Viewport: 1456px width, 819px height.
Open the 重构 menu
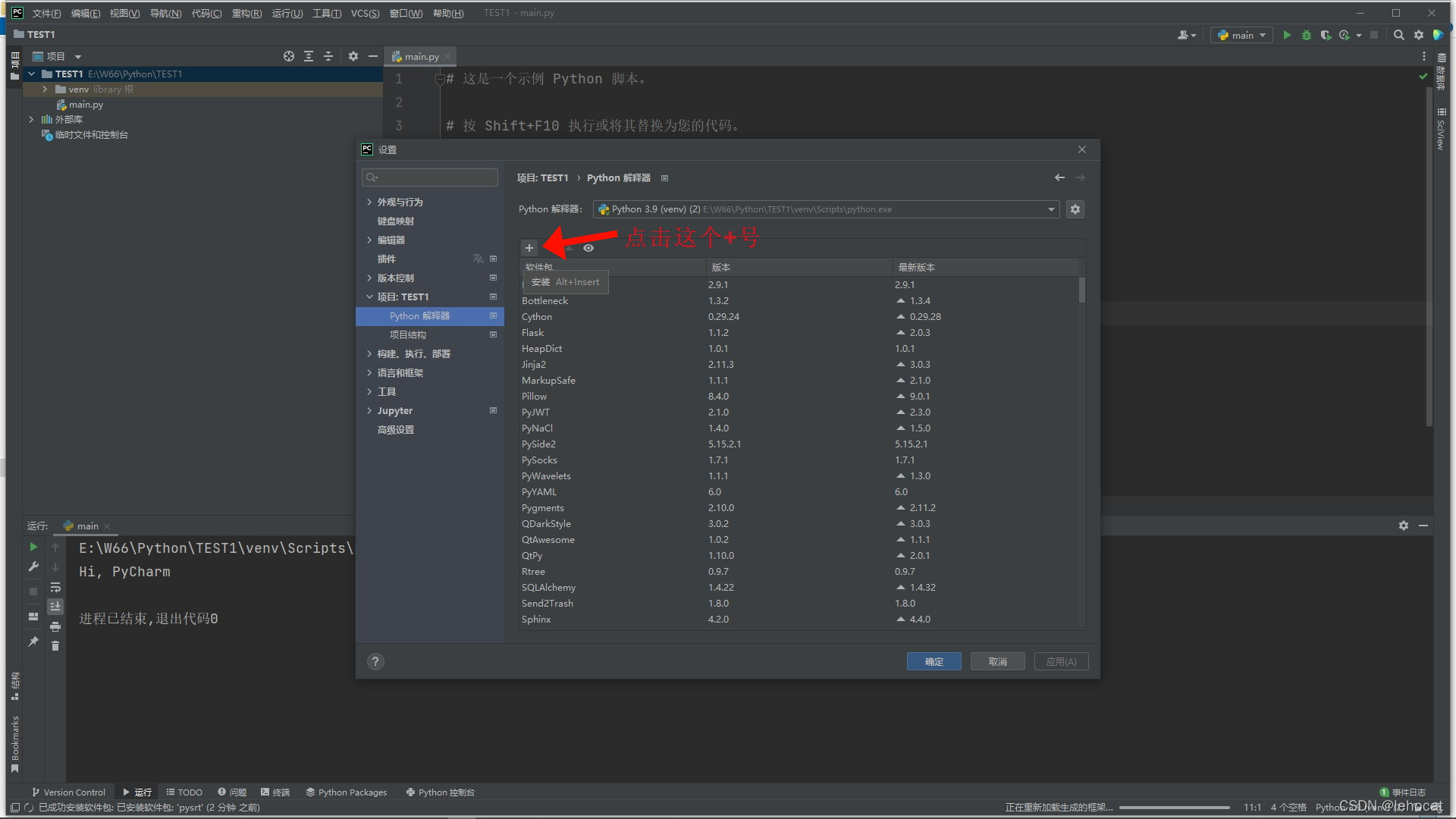(x=246, y=13)
